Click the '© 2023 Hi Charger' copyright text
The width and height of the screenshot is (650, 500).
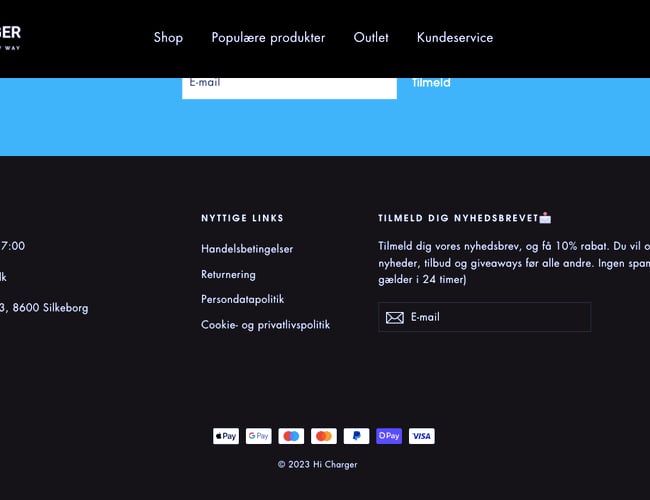(x=318, y=464)
